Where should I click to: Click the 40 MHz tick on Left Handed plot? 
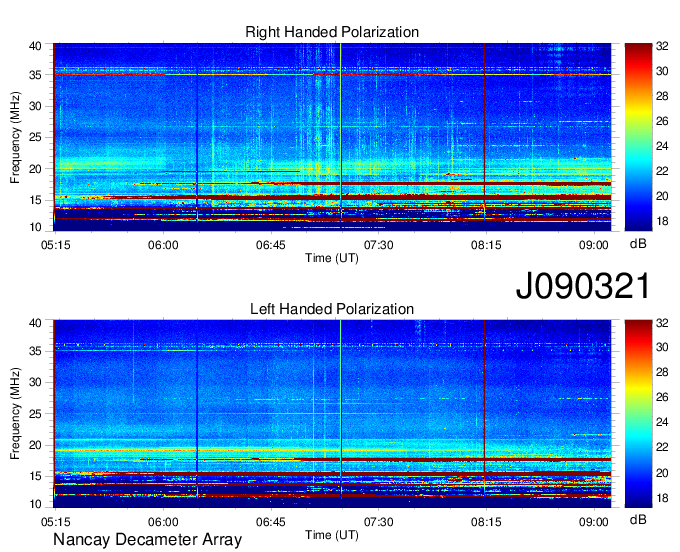[x=35, y=323]
